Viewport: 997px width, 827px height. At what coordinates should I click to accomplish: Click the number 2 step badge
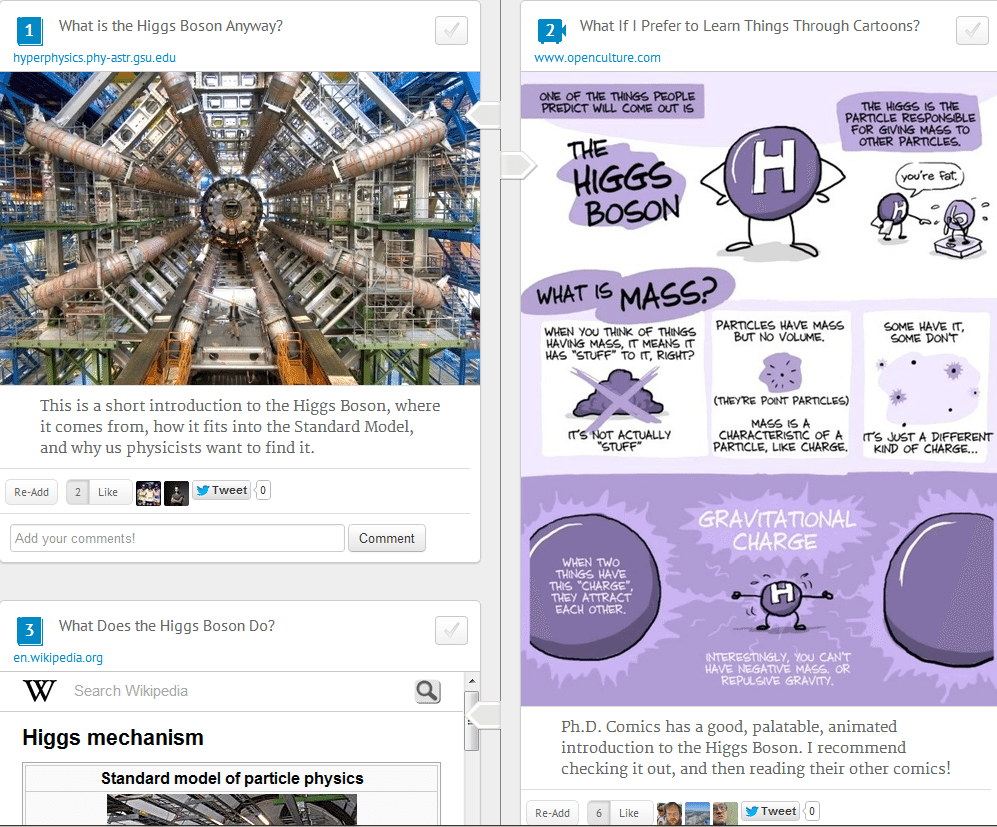pos(550,31)
